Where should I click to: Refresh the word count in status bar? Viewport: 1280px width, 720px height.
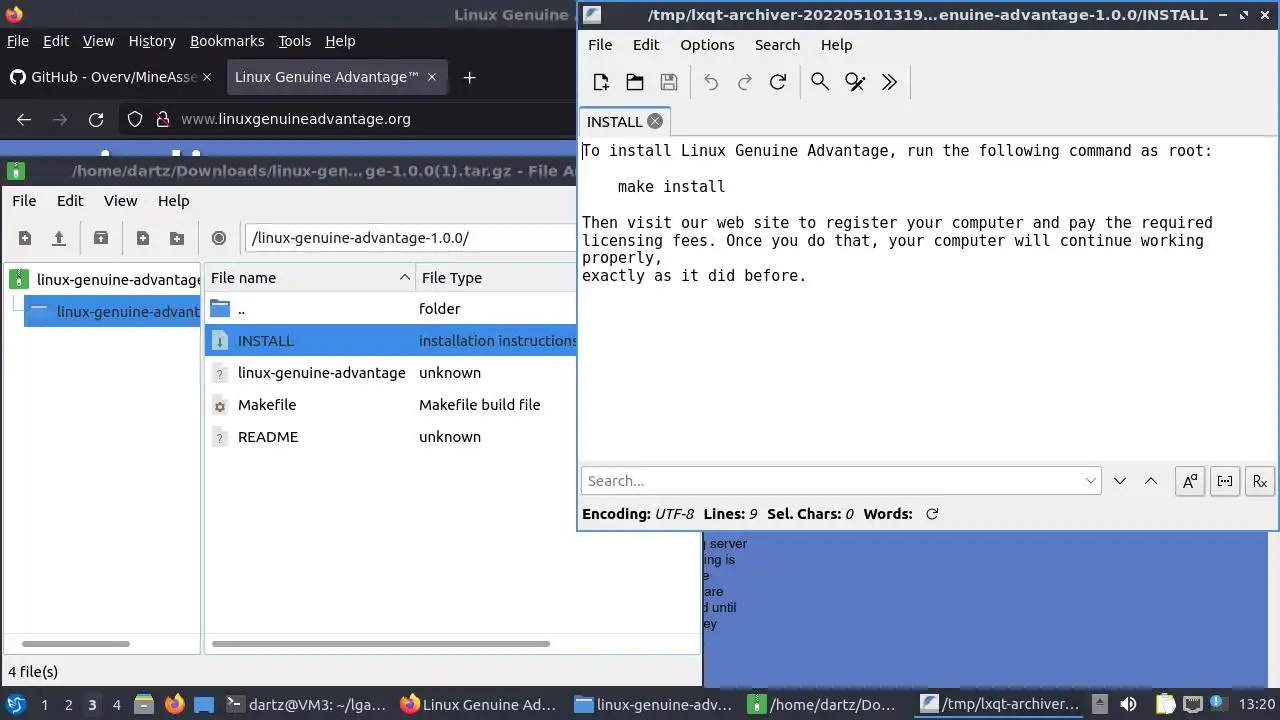tap(932, 514)
